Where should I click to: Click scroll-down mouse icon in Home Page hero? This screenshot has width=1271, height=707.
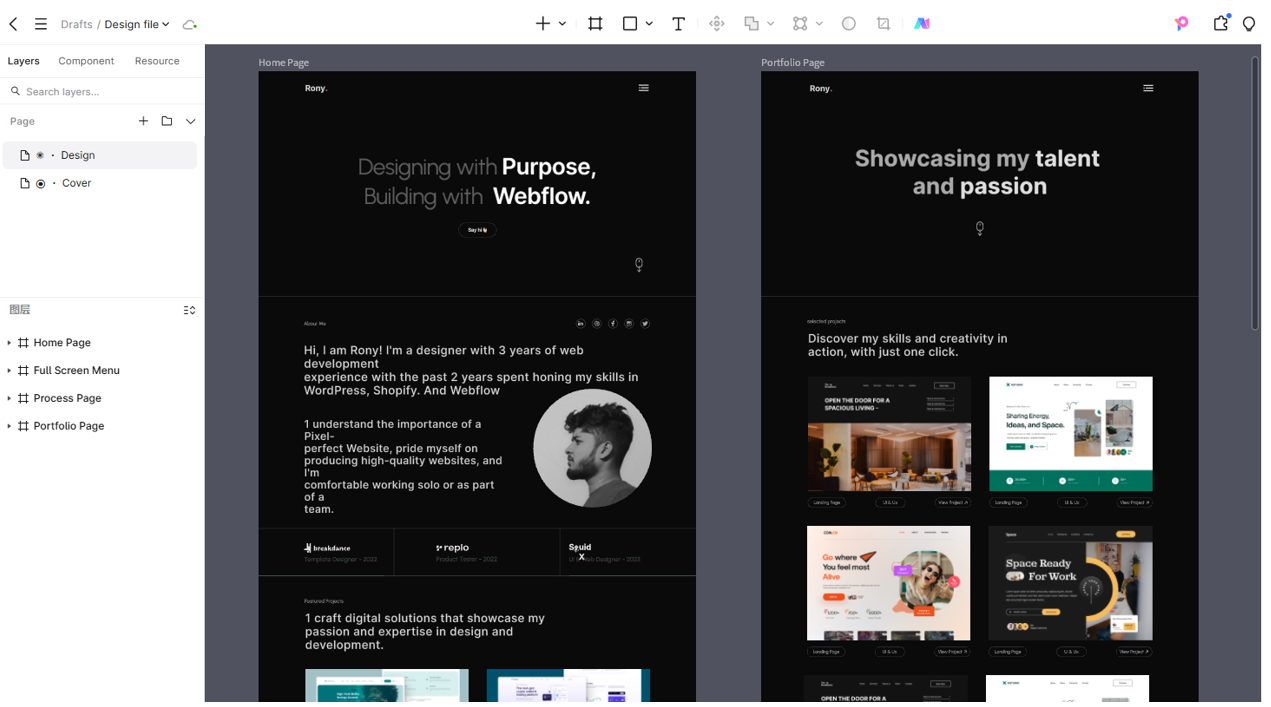(639, 265)
